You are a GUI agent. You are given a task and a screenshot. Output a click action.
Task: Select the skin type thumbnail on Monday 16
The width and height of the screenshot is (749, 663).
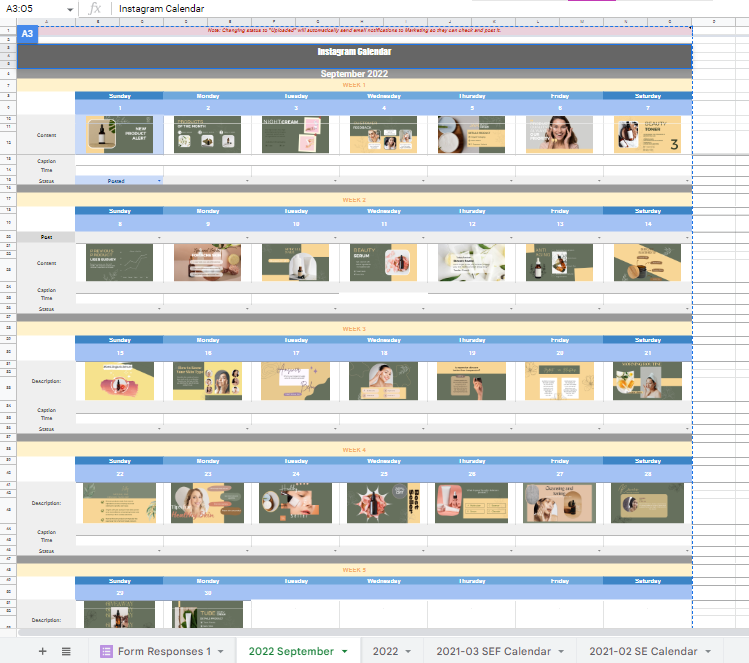[x=207, y=381]
